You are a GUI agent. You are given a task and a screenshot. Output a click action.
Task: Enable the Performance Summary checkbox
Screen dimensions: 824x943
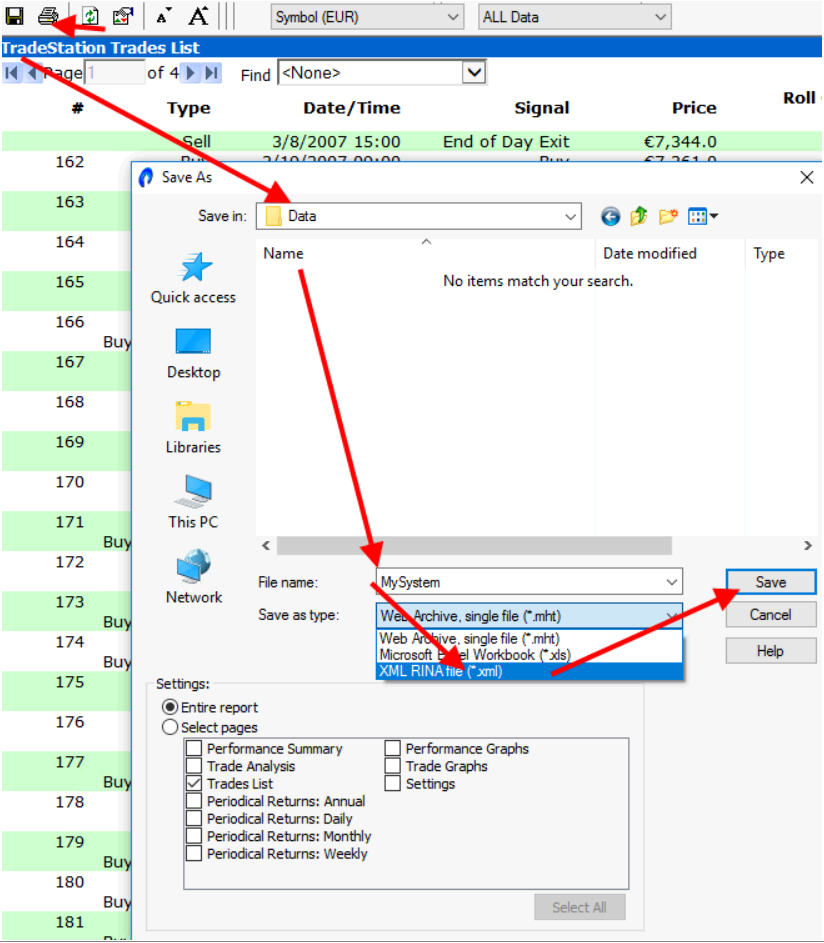(194, 749)
